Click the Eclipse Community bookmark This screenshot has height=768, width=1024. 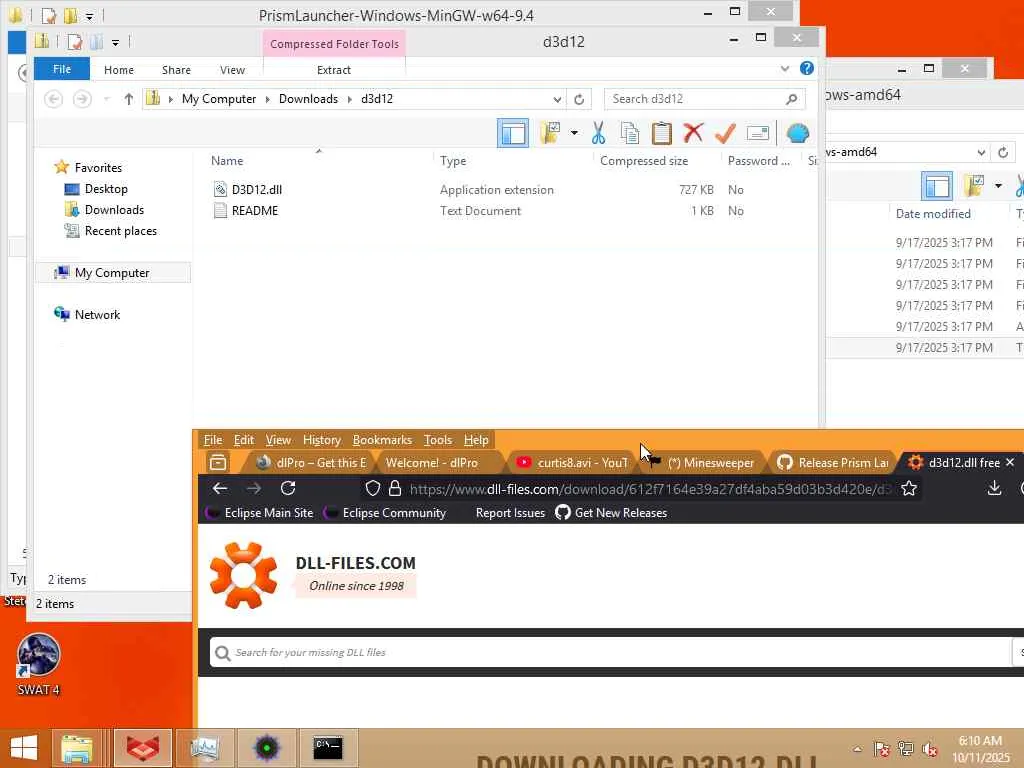tap(386, 513)
